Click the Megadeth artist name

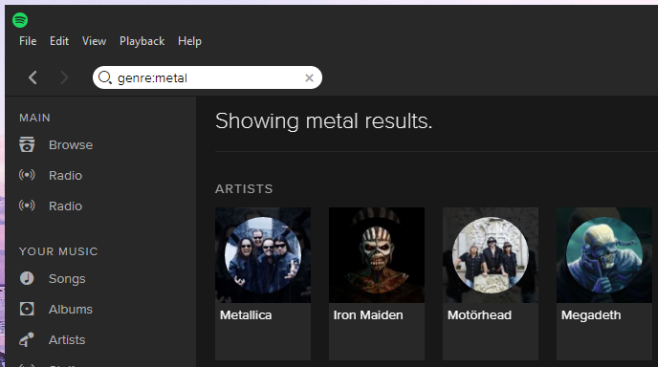tap(591, 315)
